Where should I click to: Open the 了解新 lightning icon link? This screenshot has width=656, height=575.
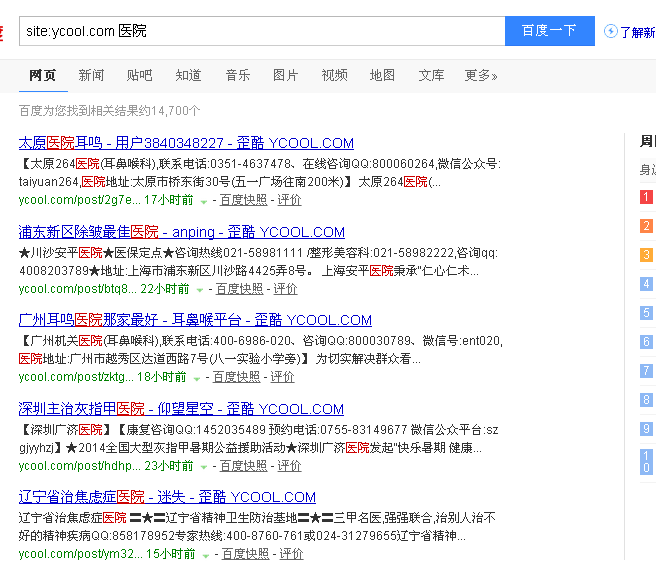pyautogui.click(x=629, y=32)
